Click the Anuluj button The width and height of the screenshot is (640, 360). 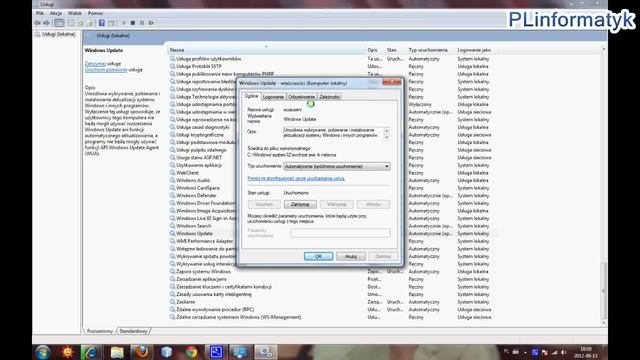point(351,256)
